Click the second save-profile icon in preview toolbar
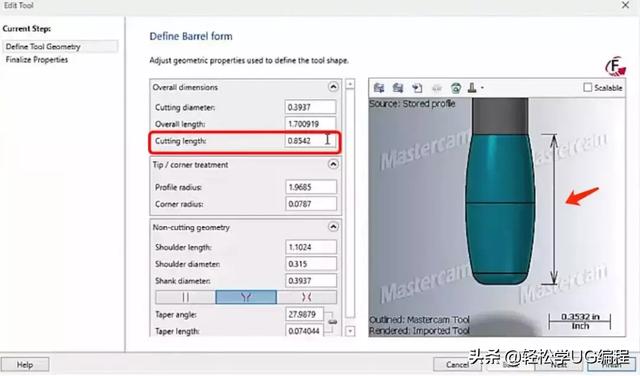This screenshot has height=376, width=640. coord(398,88)
